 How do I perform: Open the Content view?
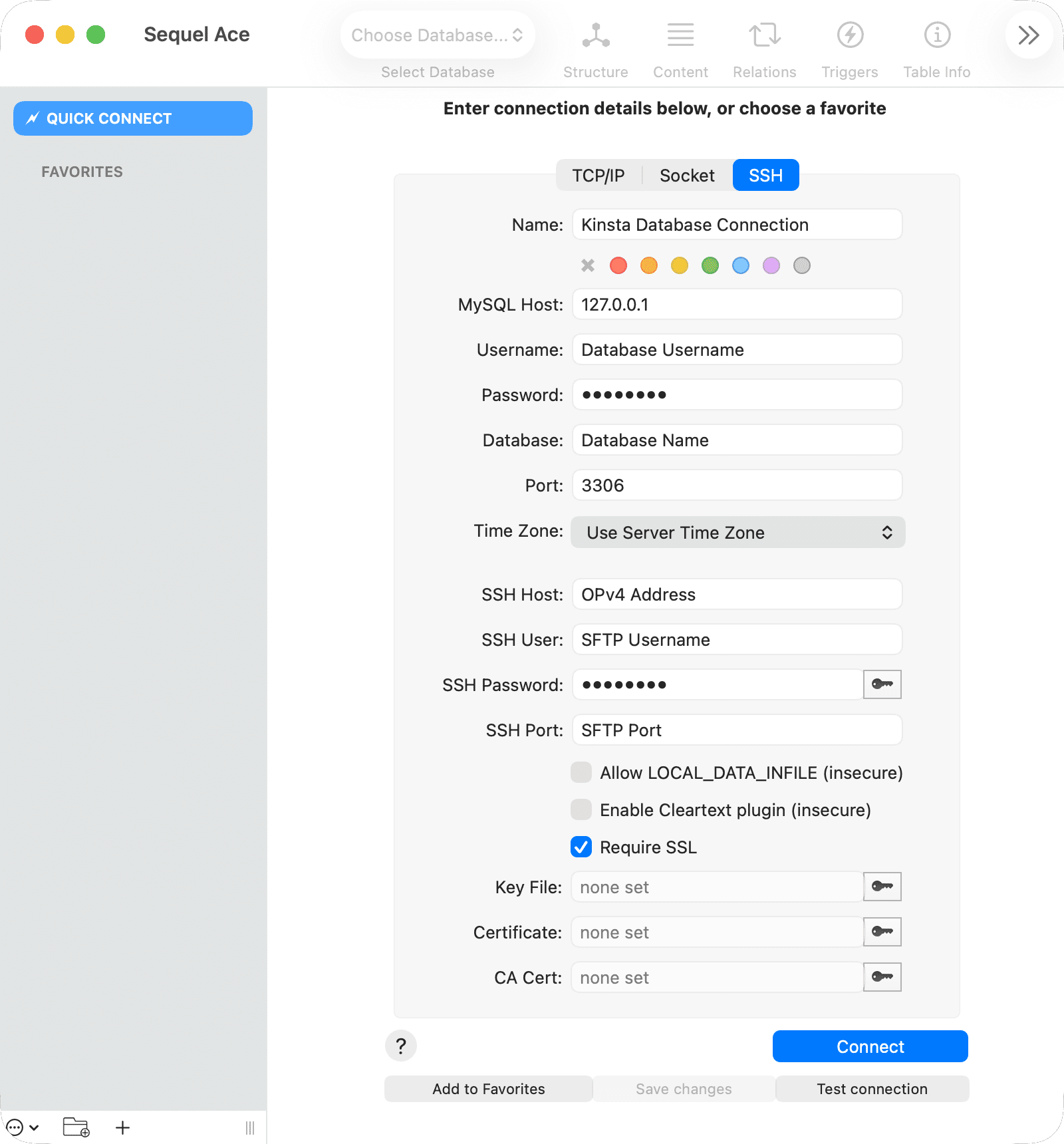pyautogui.click(x=680, y=50)
